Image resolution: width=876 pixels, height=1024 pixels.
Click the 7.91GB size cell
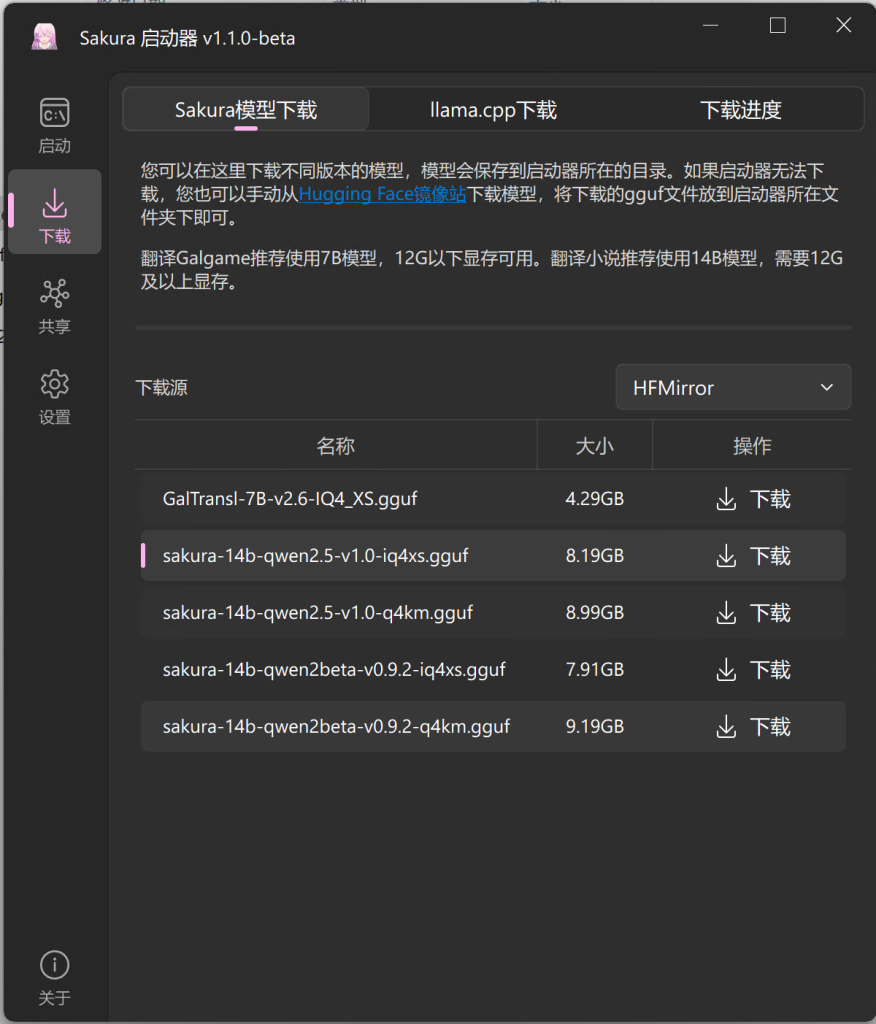click(594, 669)
